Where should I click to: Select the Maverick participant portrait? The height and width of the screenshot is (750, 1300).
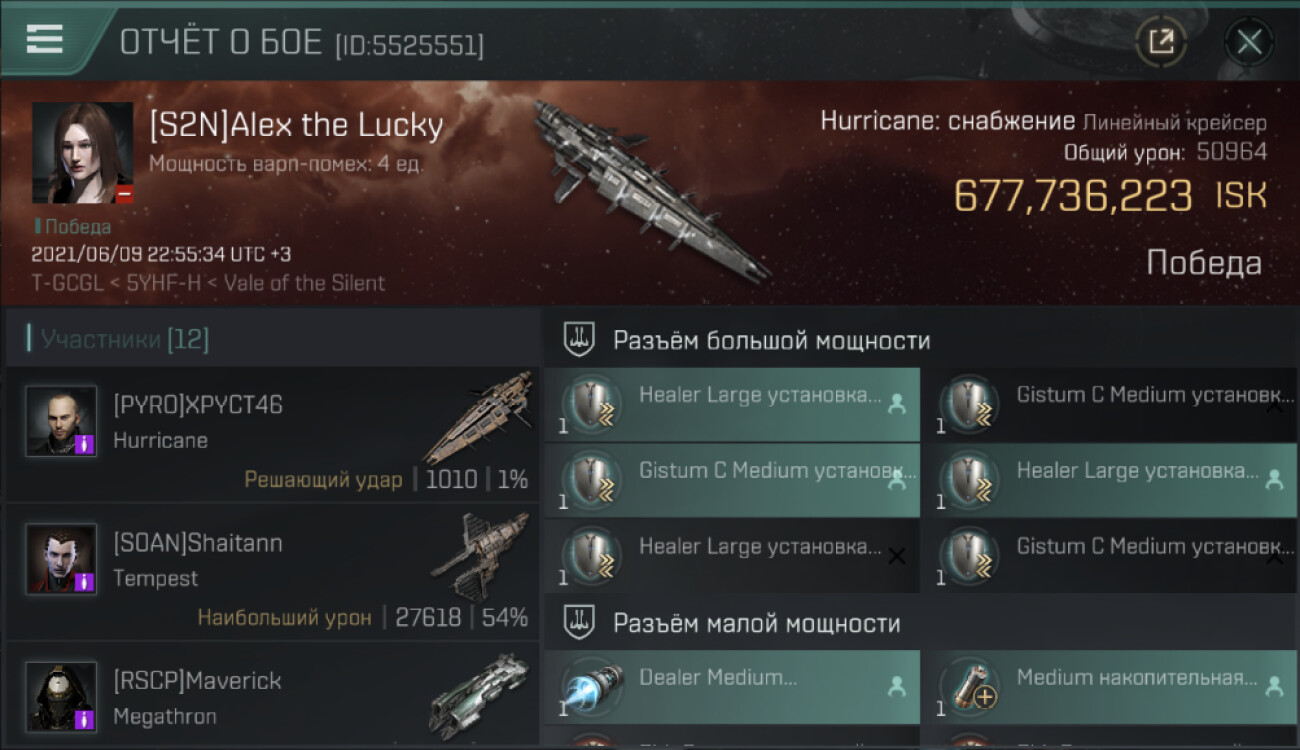point(61,696)
